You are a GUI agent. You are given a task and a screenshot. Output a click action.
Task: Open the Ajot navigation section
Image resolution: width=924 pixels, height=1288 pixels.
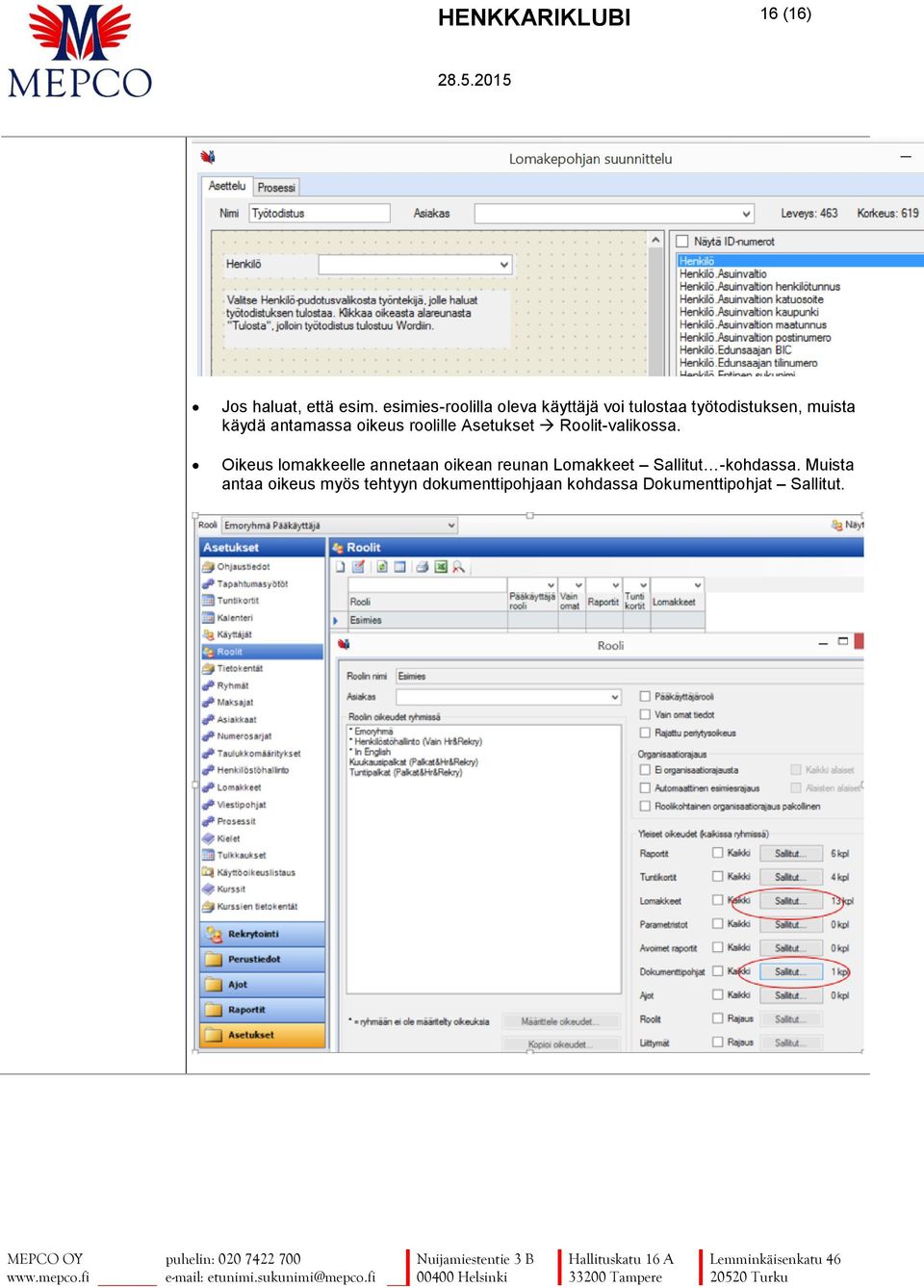tap(263, 985)
